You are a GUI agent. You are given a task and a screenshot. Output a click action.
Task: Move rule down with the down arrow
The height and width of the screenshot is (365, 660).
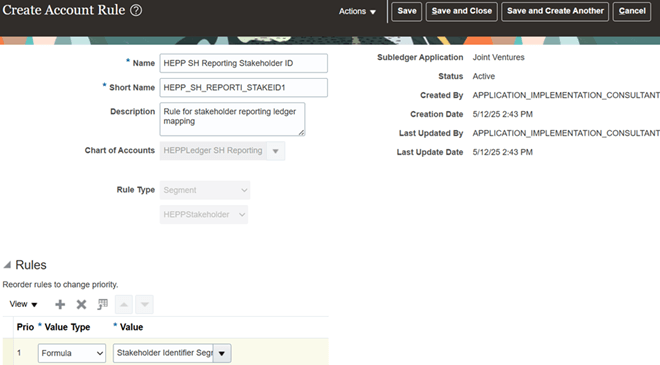coord(144,304)
